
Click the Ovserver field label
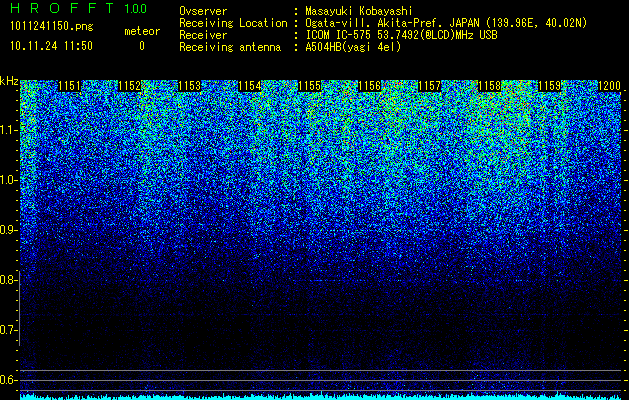203,11
